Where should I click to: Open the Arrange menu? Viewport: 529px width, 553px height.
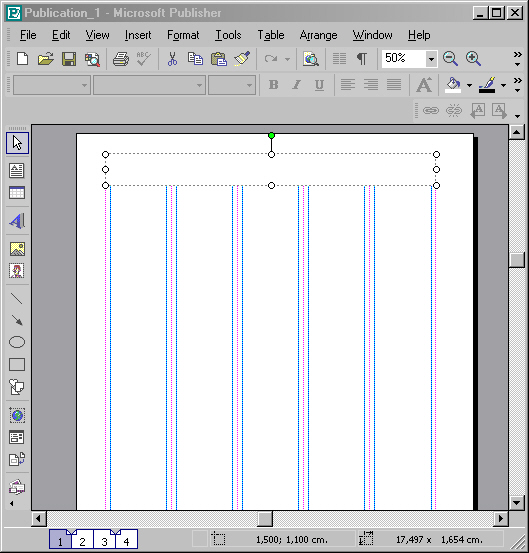[318, 35]
